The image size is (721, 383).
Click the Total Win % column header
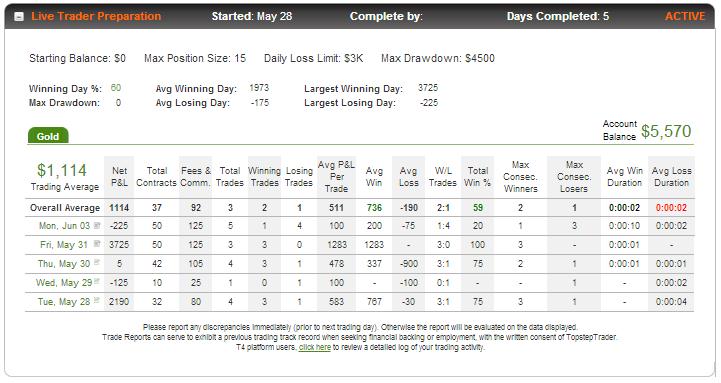tap(478, 177)
